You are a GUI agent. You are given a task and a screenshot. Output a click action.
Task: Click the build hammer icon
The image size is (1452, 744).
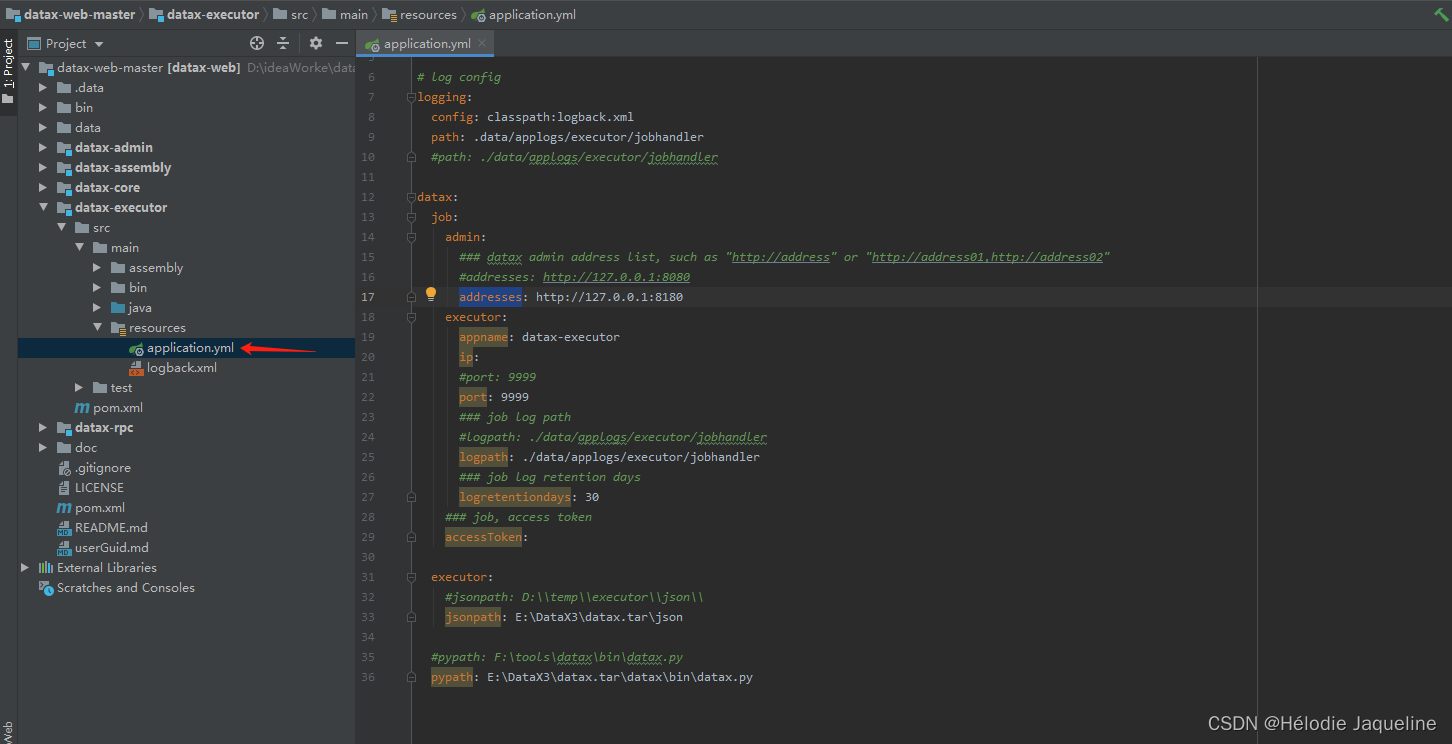point(1440,14)
